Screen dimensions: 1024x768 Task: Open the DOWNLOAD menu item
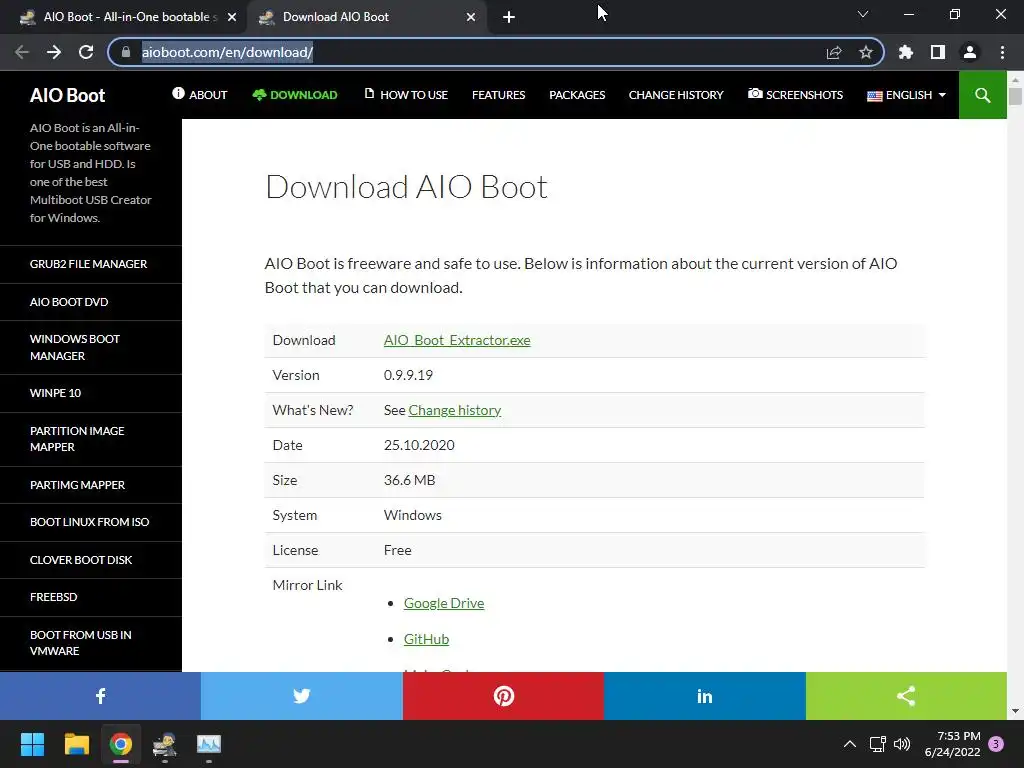coord(295,95)
